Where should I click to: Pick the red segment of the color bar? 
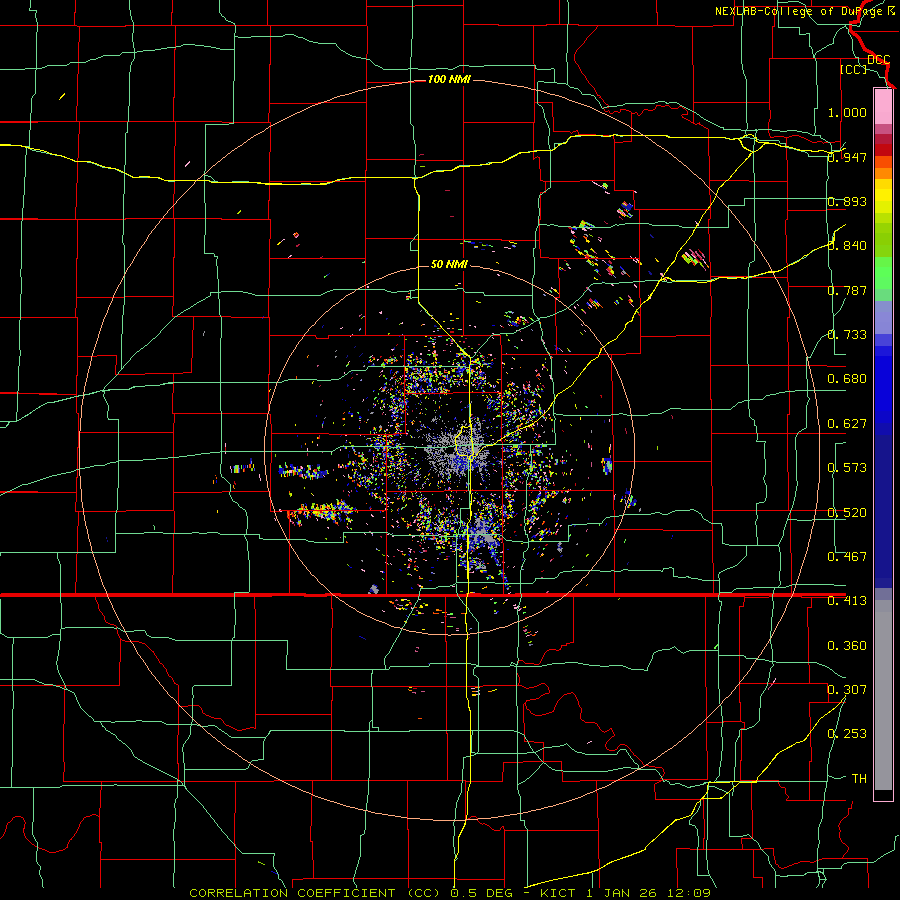point(883,149)
